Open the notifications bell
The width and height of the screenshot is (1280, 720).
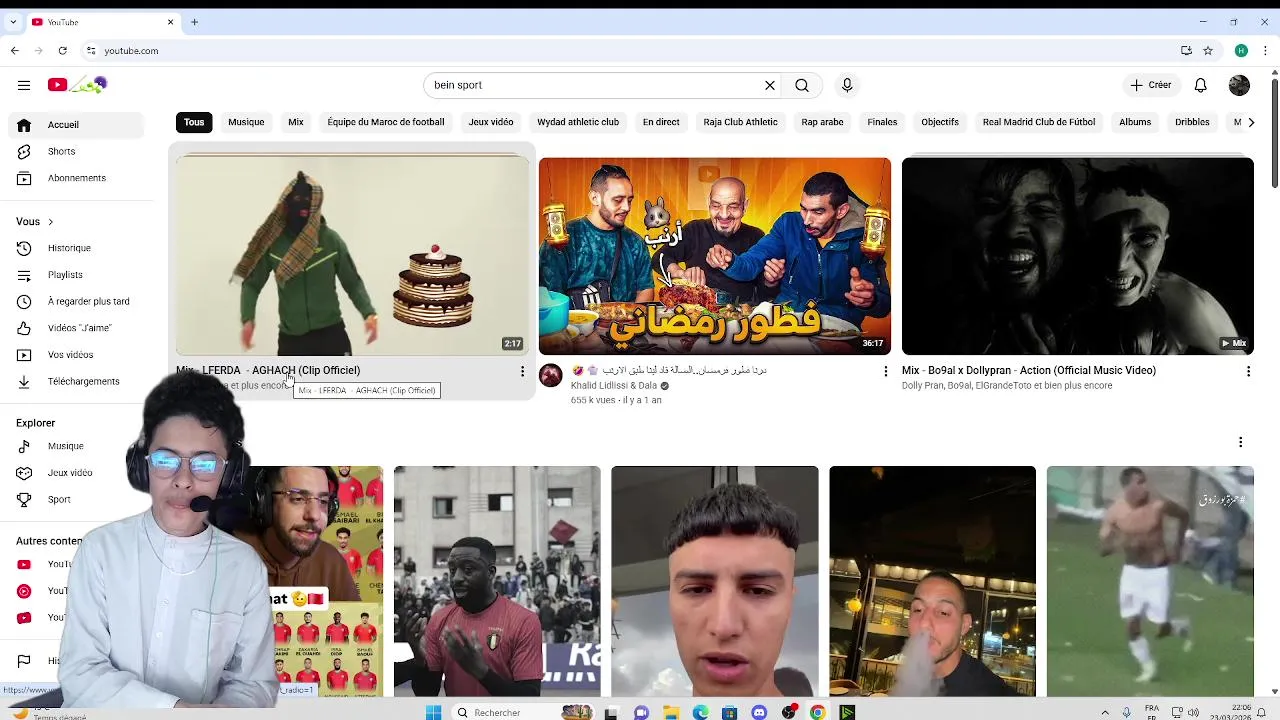(1201, 85)
